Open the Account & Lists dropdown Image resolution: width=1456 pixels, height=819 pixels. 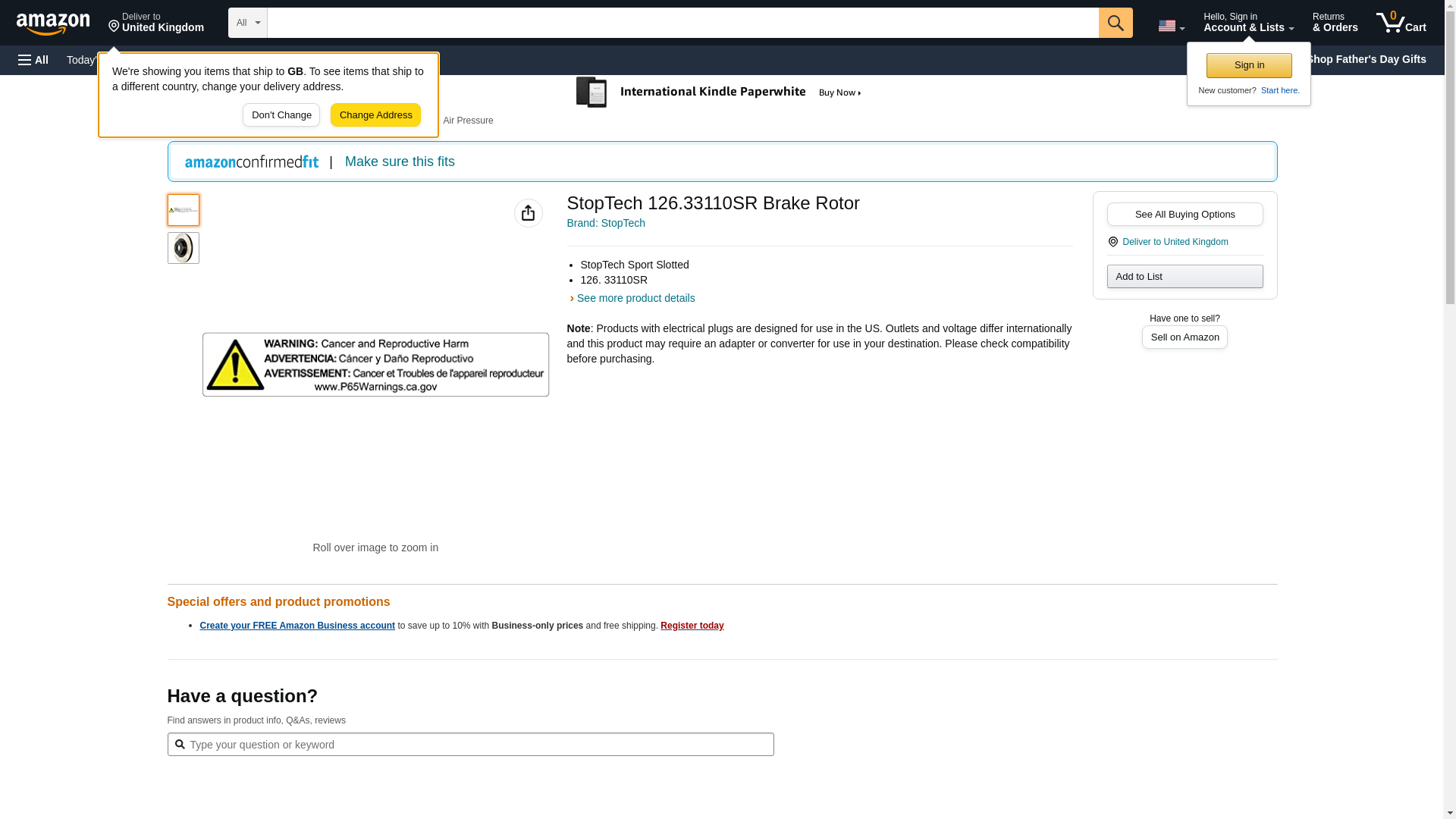(1248, 23)
